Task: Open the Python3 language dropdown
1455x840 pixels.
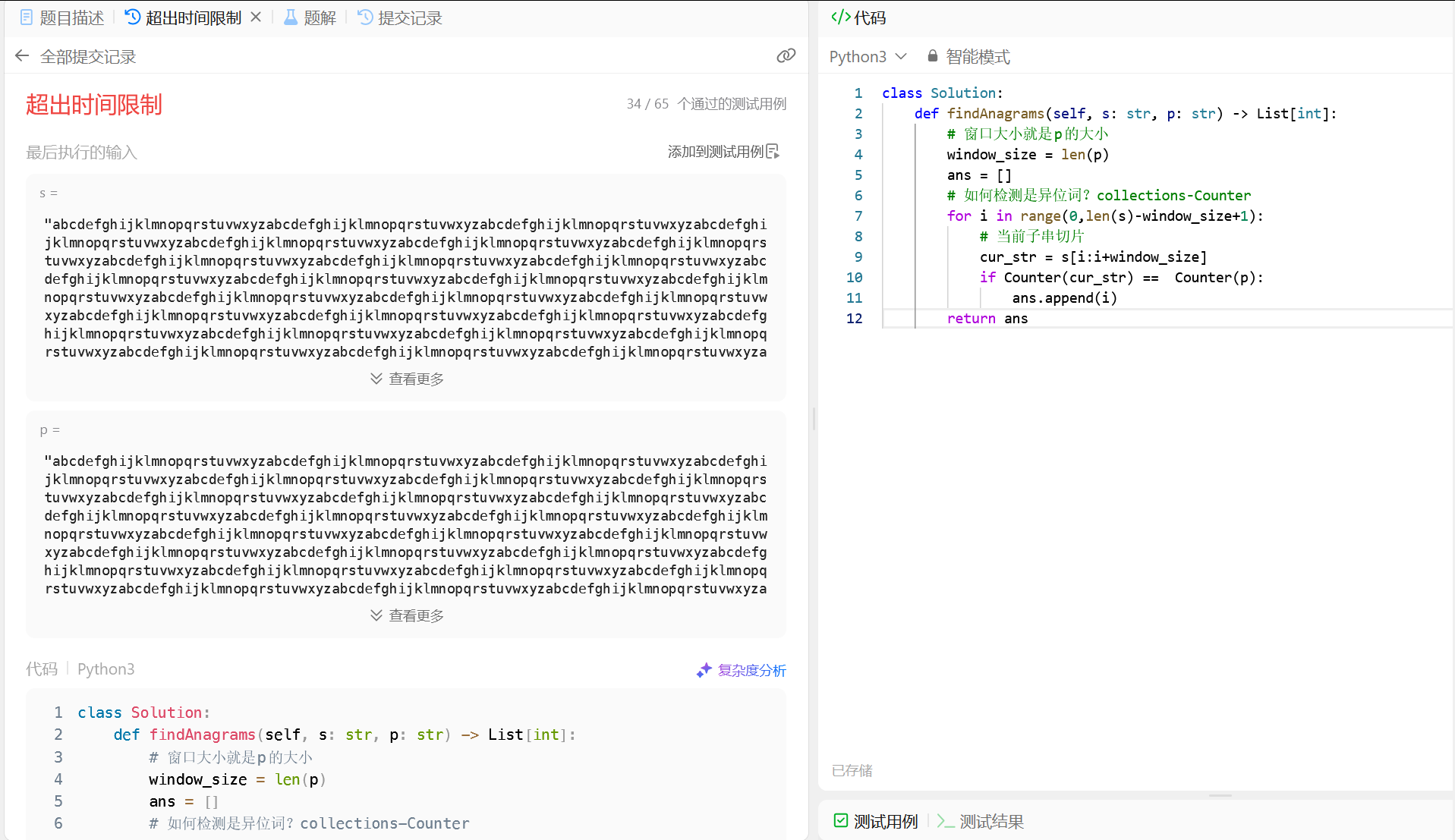Action: [868, 56]
